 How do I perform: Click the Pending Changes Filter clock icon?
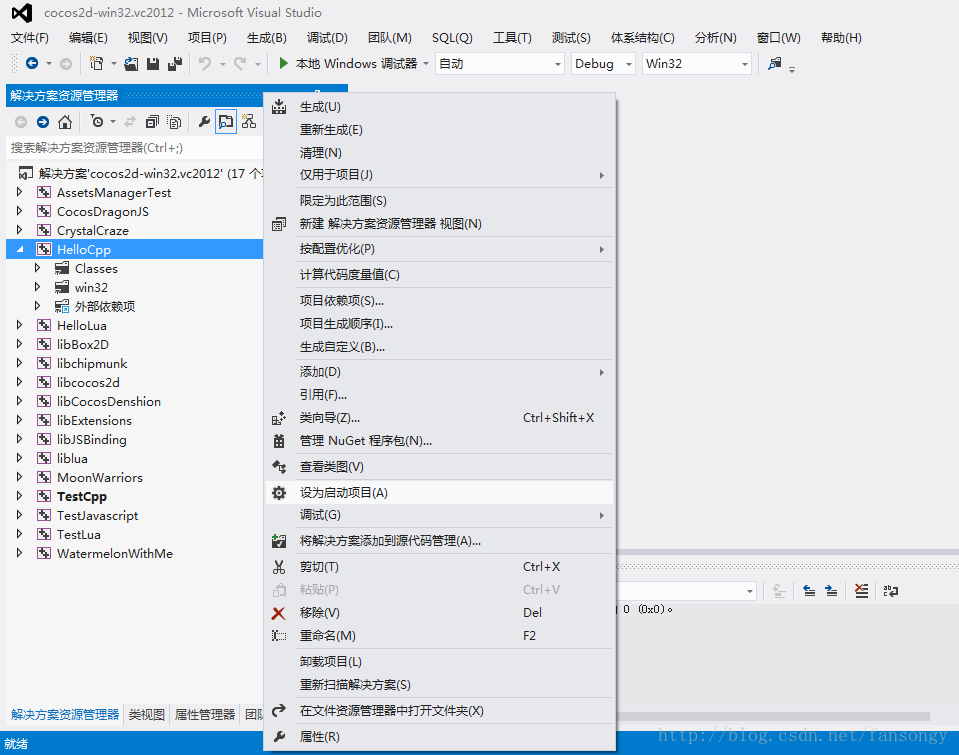[x=97, y=122]
